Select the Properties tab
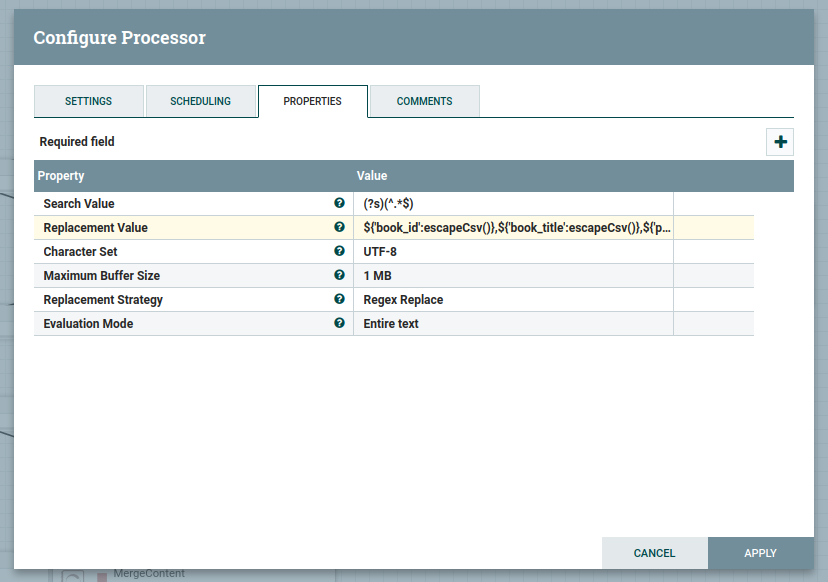Viewport: 828px width, 582px height. (x=312, y=101)
